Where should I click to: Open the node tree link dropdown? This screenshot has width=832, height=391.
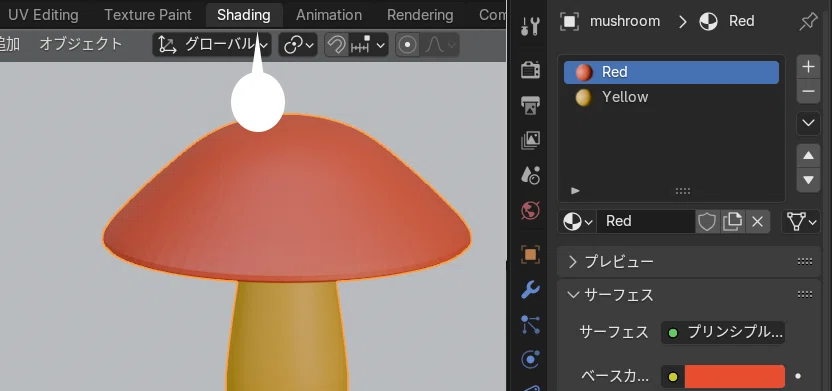tap(801, 221)
